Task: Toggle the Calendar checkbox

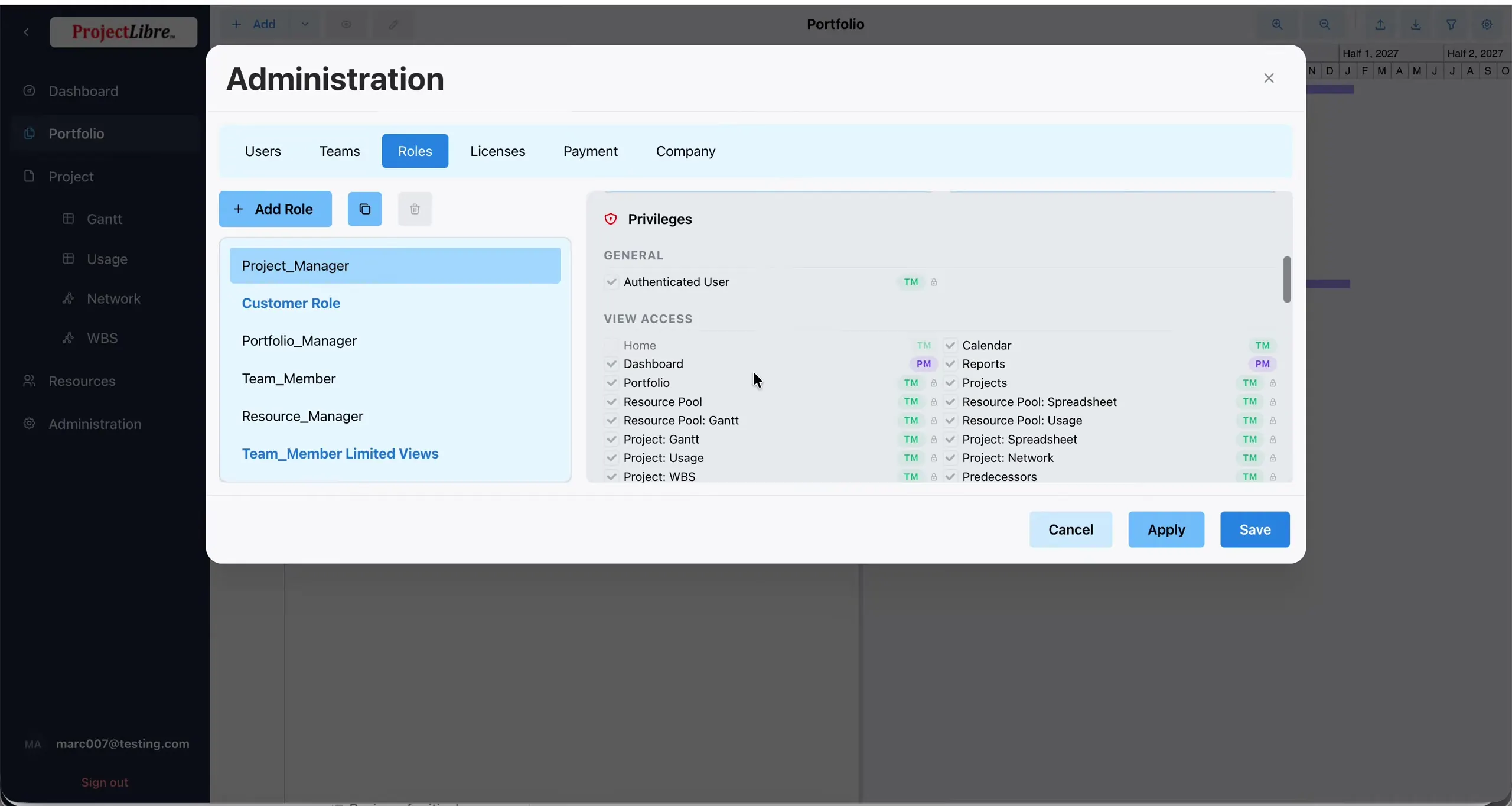Action: [x=950, y=345]
